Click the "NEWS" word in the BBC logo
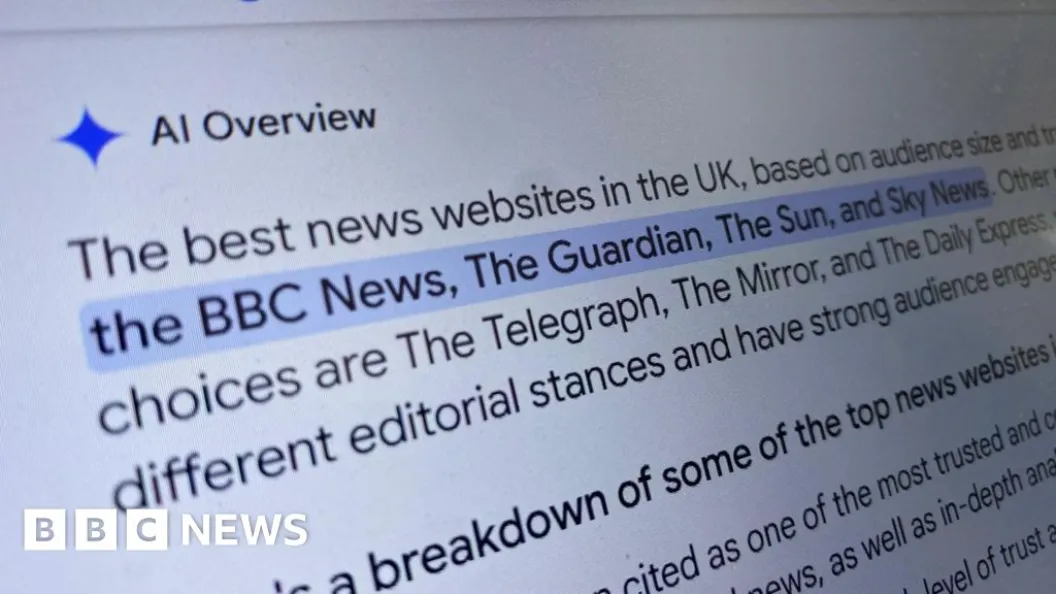The height and width of the screenshot is (594, 1056). point(245,530)
